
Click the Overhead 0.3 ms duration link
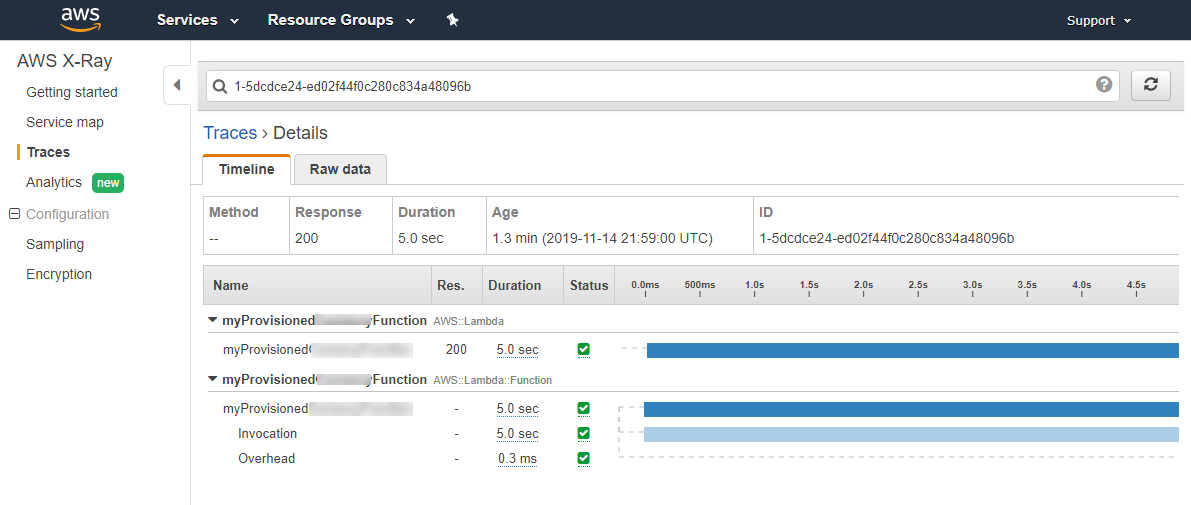[517, 459]
